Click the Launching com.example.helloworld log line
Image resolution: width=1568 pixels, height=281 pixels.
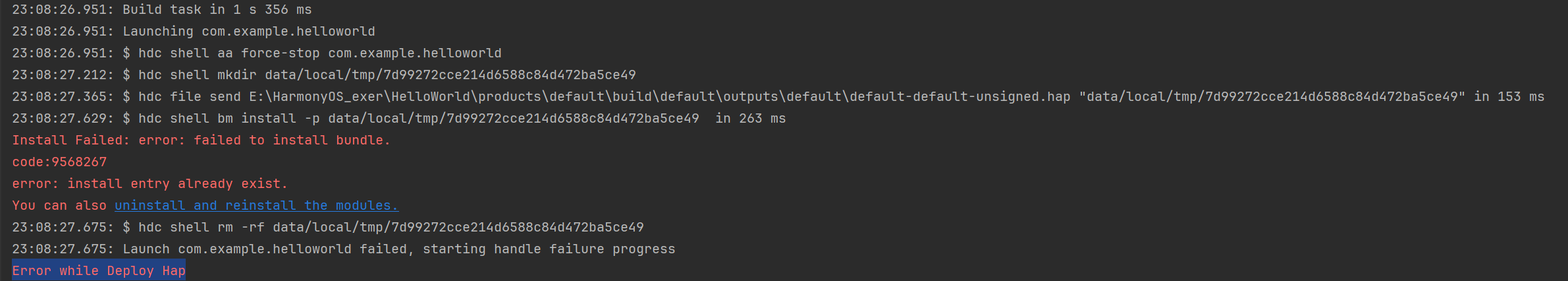[194, 31]
